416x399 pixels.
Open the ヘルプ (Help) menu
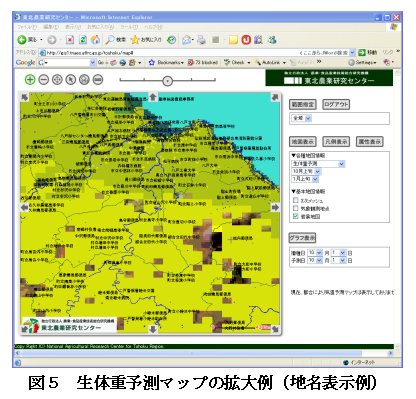pyautogui.click(x=153, y=27)
